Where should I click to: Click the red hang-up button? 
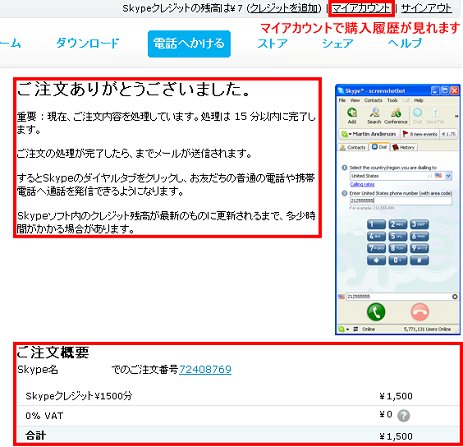420,312
